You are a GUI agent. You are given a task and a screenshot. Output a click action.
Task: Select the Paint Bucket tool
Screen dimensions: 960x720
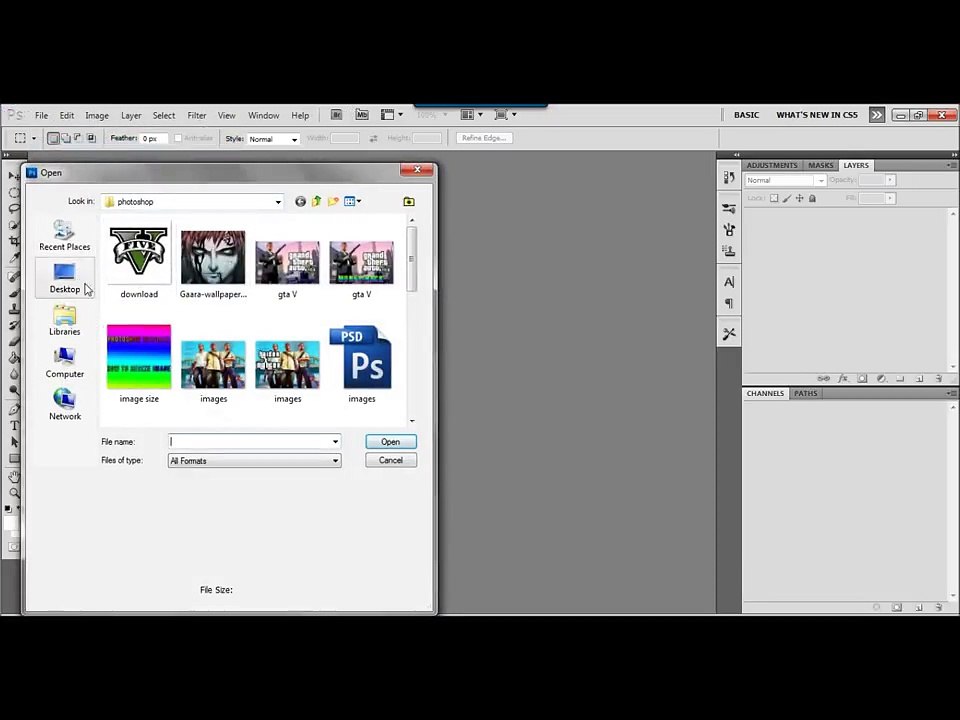[13, 358]
